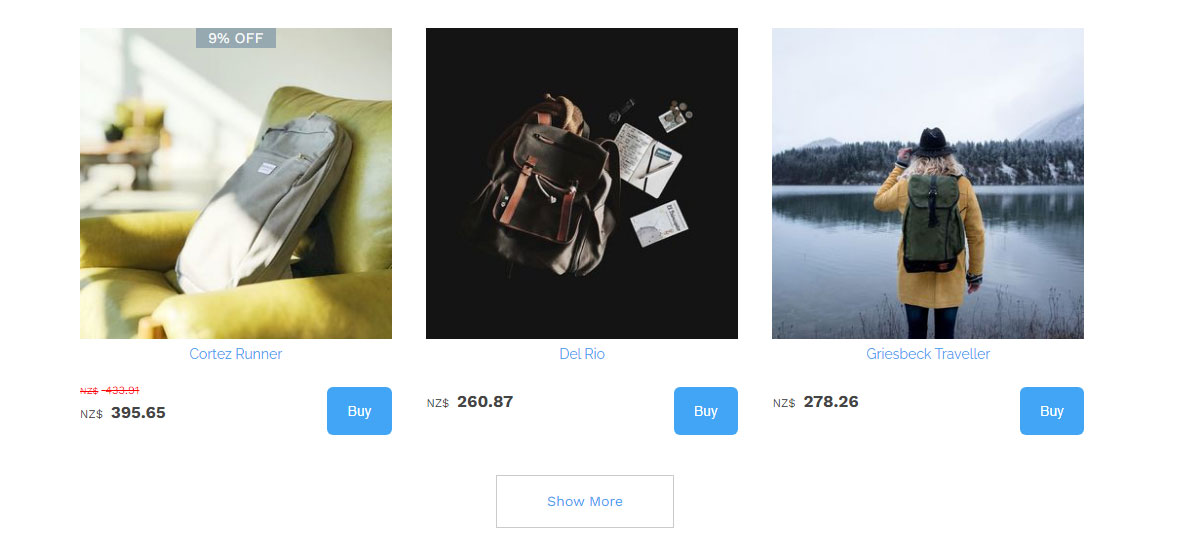Click the NZ$ label beside 278.26
1184x553 pixels.
pos(784,403)
